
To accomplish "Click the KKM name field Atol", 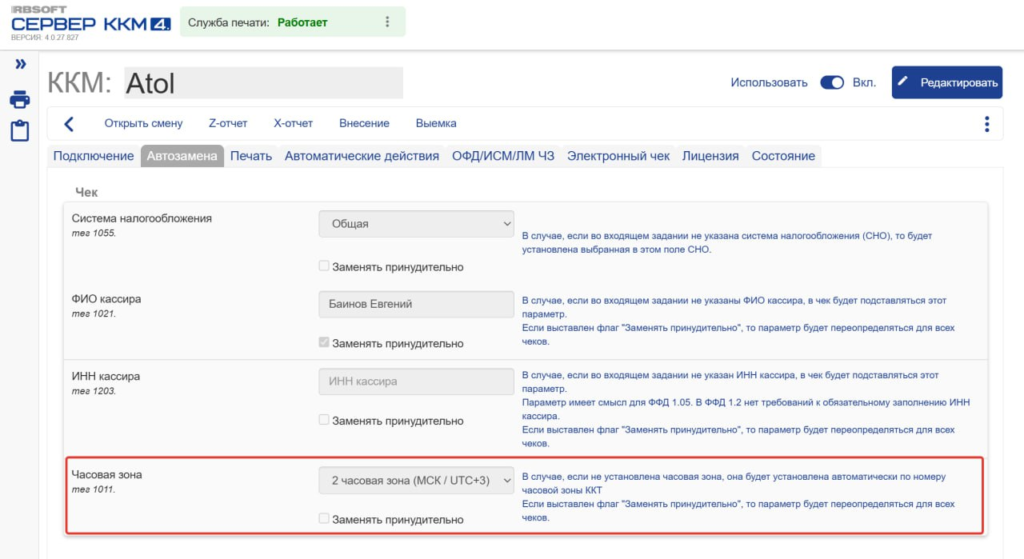I will tap(263, 83).
